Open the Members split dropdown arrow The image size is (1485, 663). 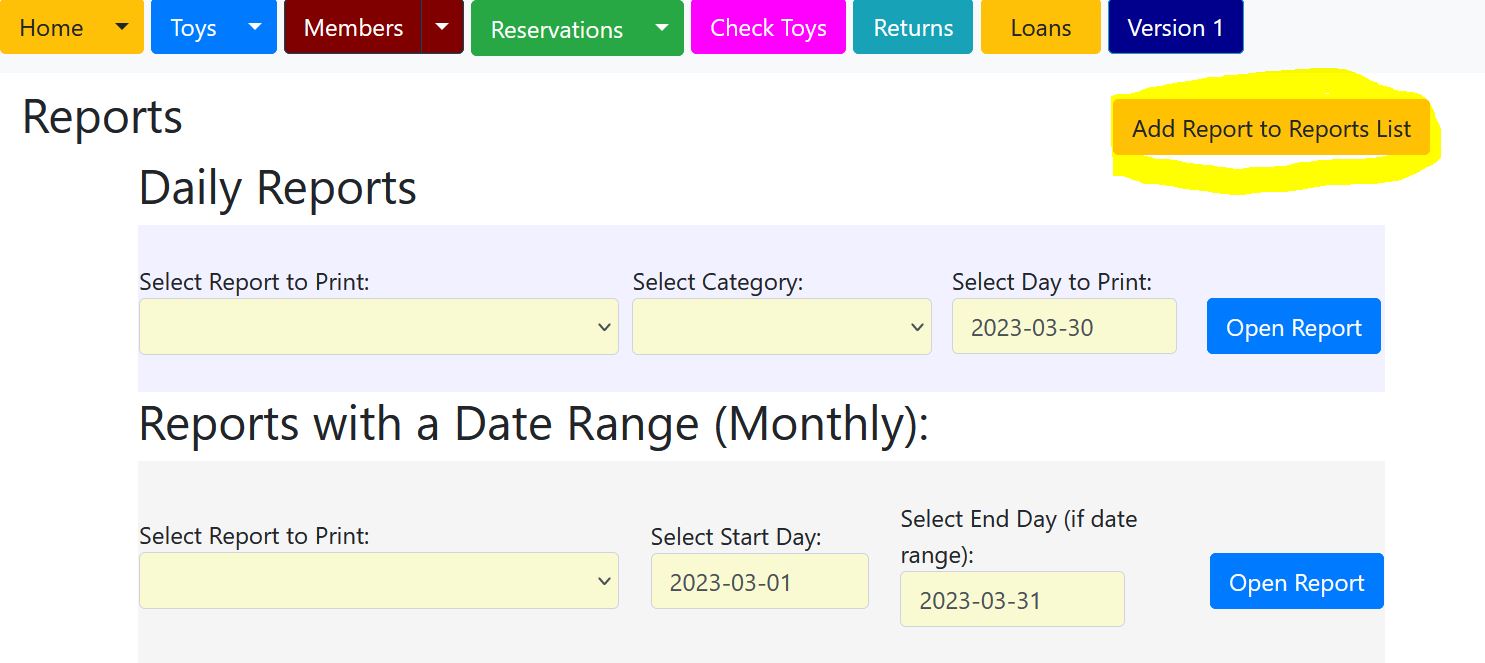442,27
